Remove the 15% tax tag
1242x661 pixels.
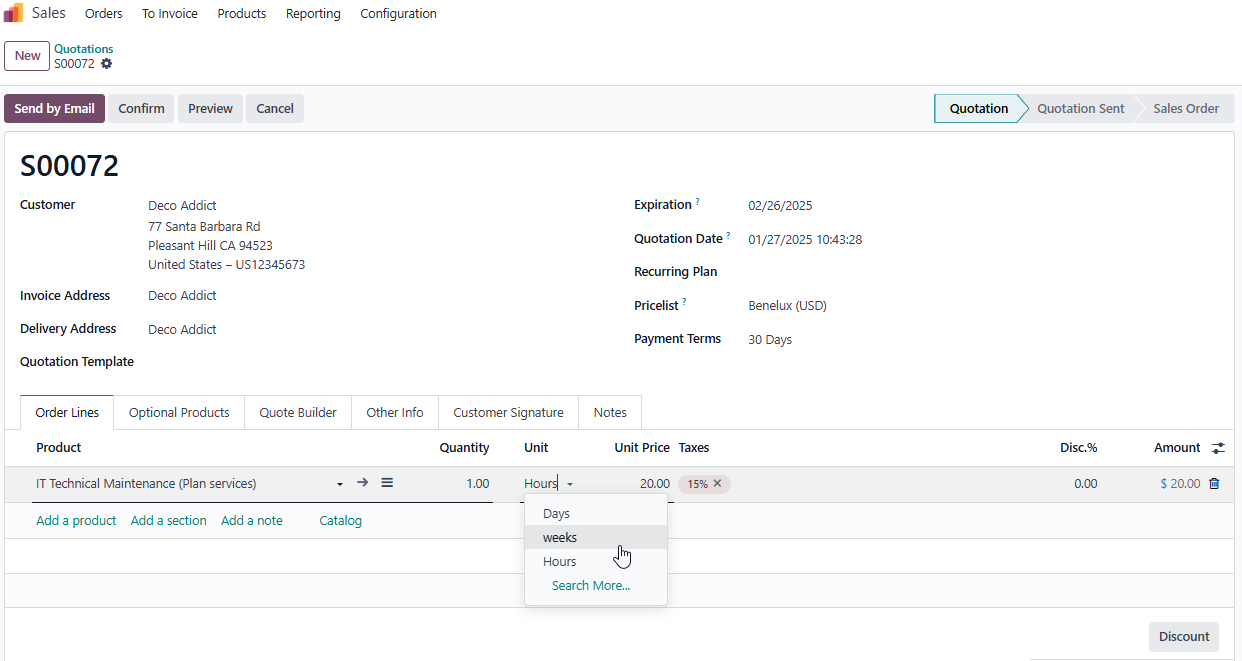point(717,484)
